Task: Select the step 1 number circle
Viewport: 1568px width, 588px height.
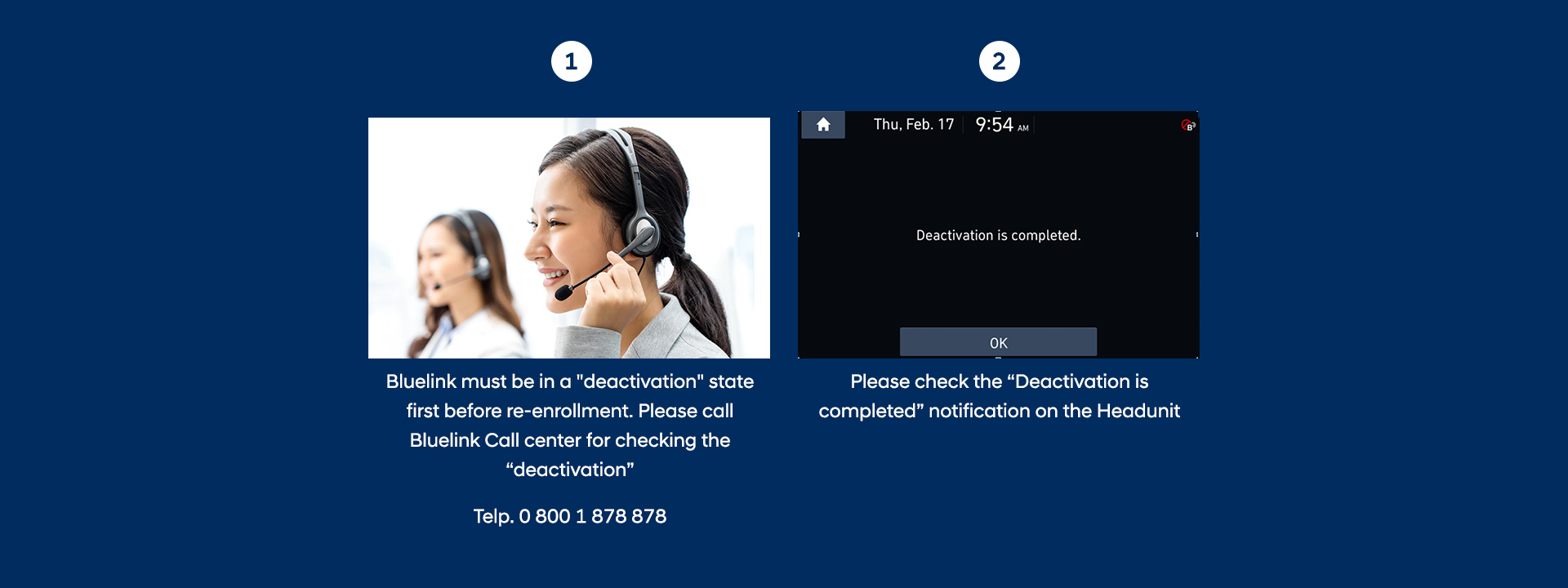Action: 571,61
